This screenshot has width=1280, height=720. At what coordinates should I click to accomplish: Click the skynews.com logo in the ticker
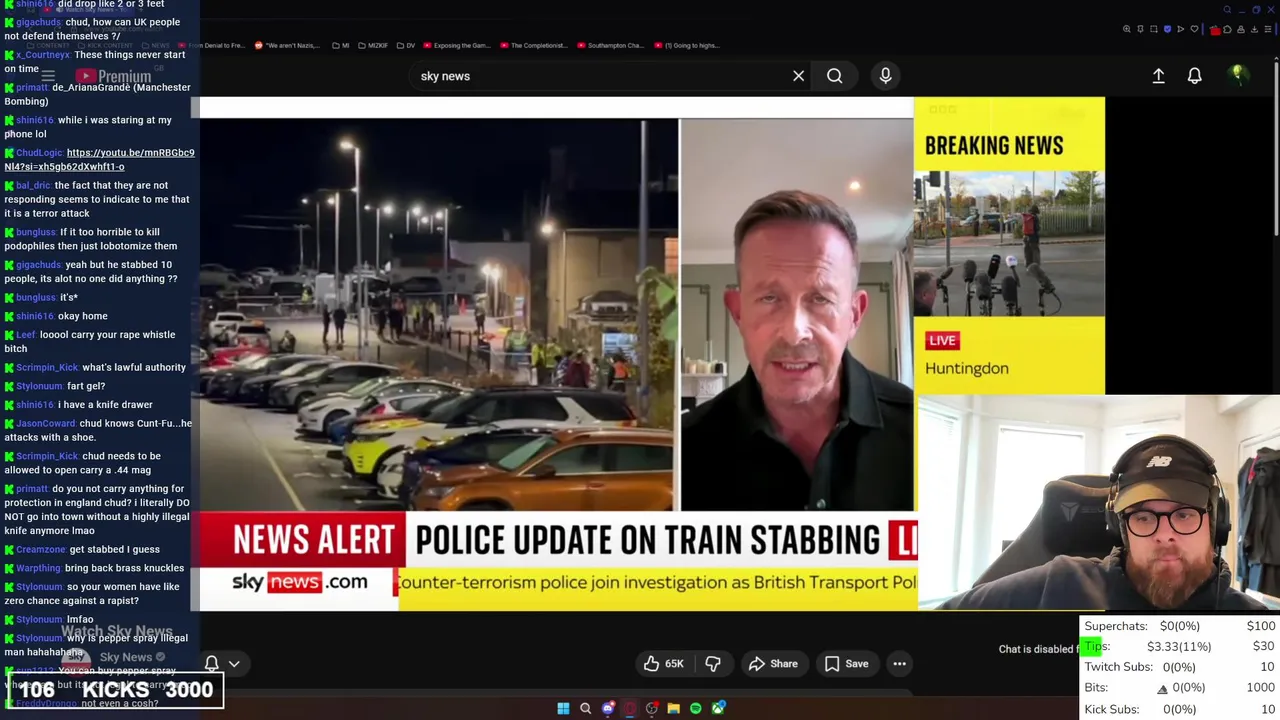click(300, 582)
